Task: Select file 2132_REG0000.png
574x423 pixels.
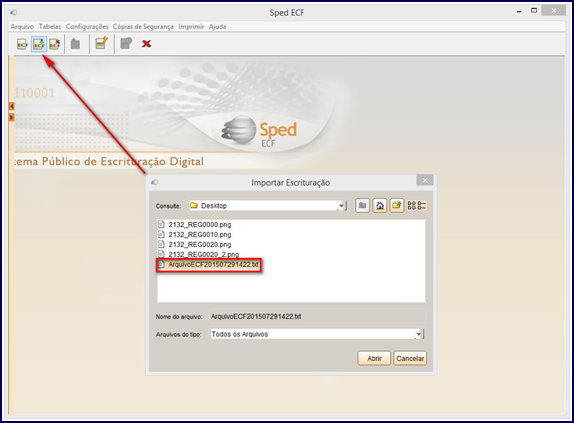Action: [200, 224]
